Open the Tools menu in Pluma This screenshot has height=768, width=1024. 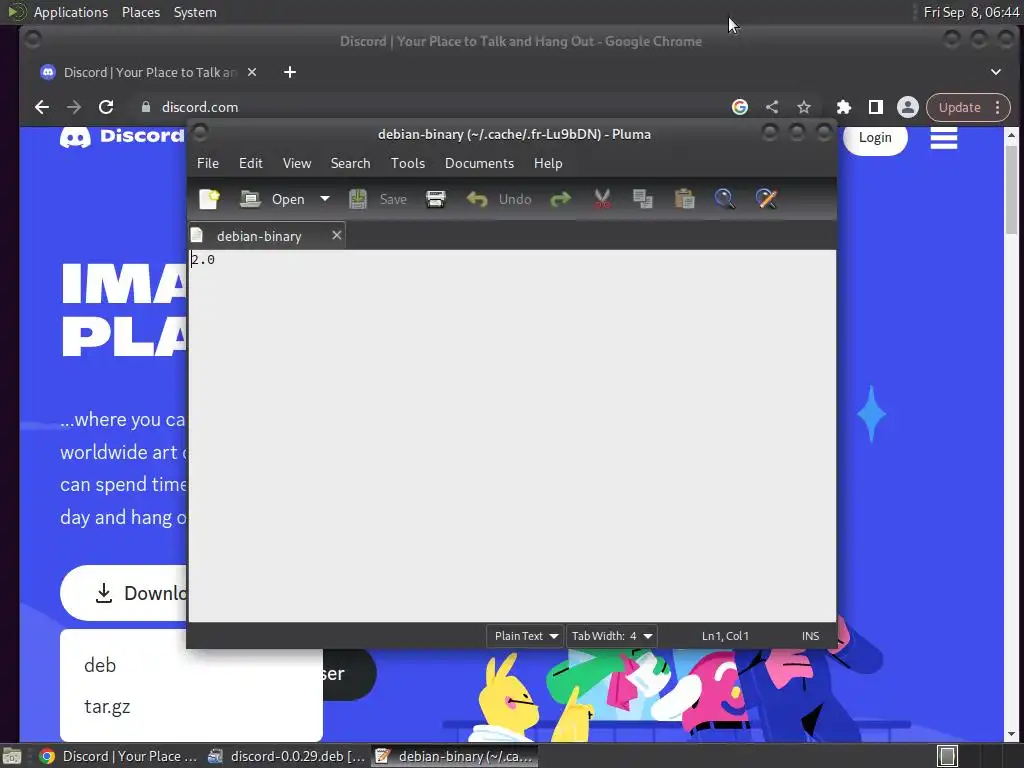[408, 163]
